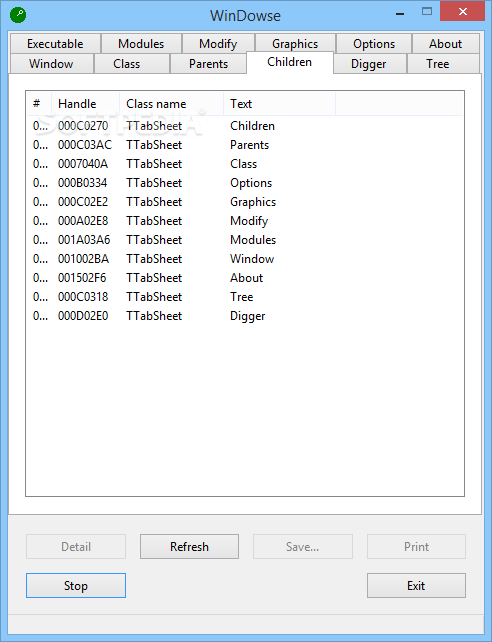Screen dimensions: 492x642
Task: Open the Modify tab
Action: 218,43
